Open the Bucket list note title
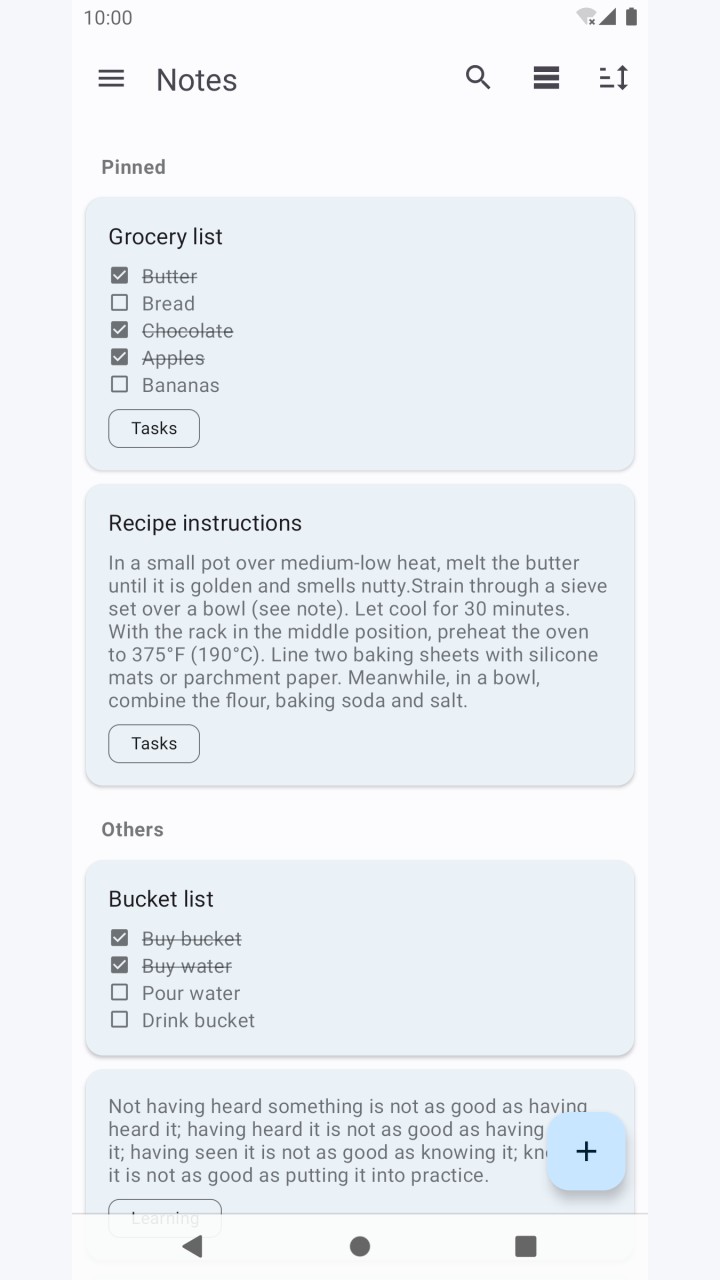Viewport: 720px width, 1280px height. point(161,899)
